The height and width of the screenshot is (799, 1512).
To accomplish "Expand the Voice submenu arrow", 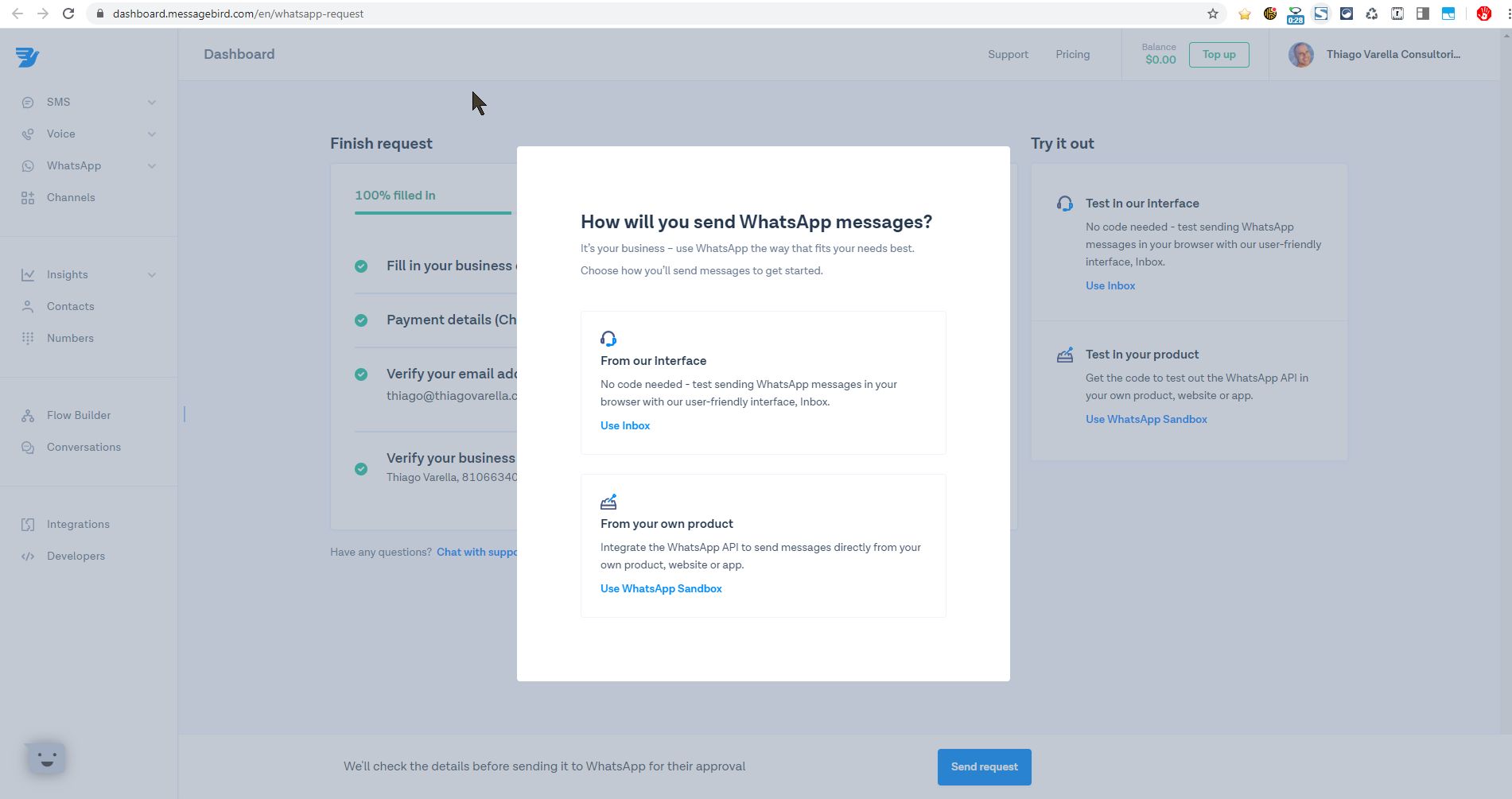I will click(x=152, y=134).
